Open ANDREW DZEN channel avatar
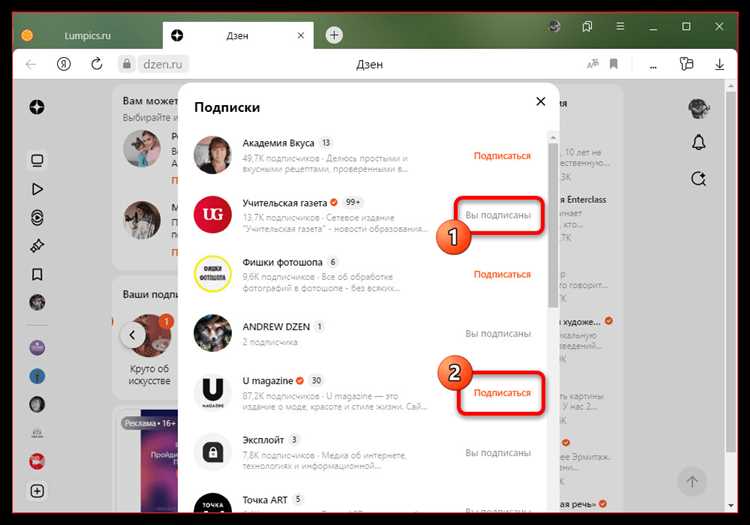 [x=212, y=333]
